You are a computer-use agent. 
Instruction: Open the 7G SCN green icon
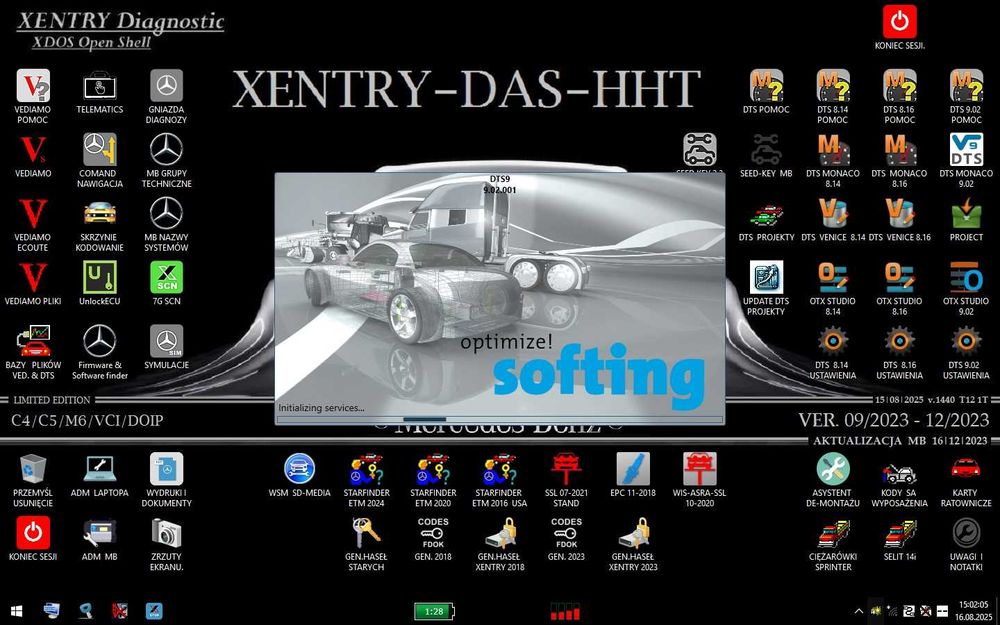pyautogui.click(x=166, y=277)
